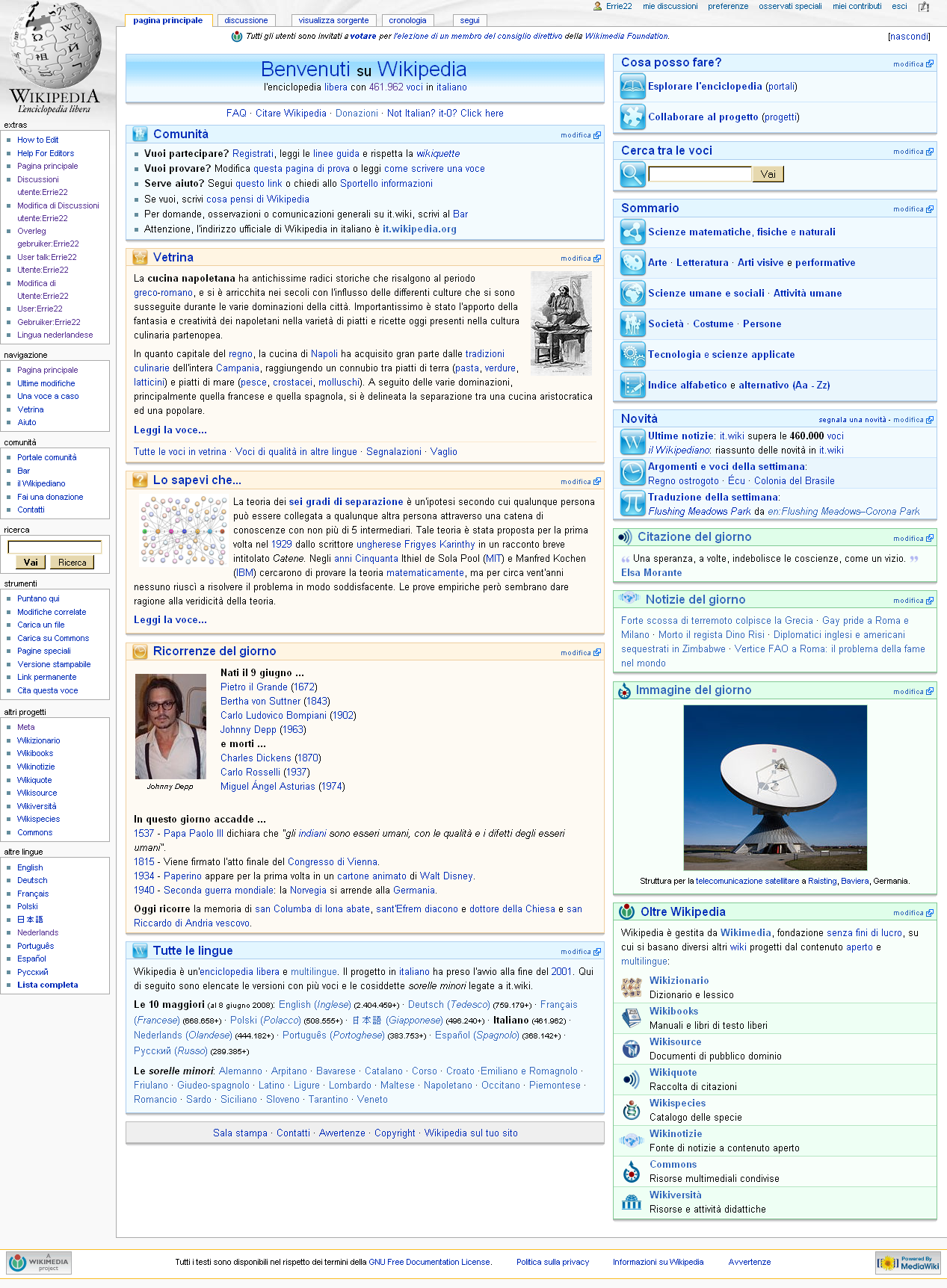Open Politica sulla privacy footer link
The image size is (947, 1288).
552,1262
